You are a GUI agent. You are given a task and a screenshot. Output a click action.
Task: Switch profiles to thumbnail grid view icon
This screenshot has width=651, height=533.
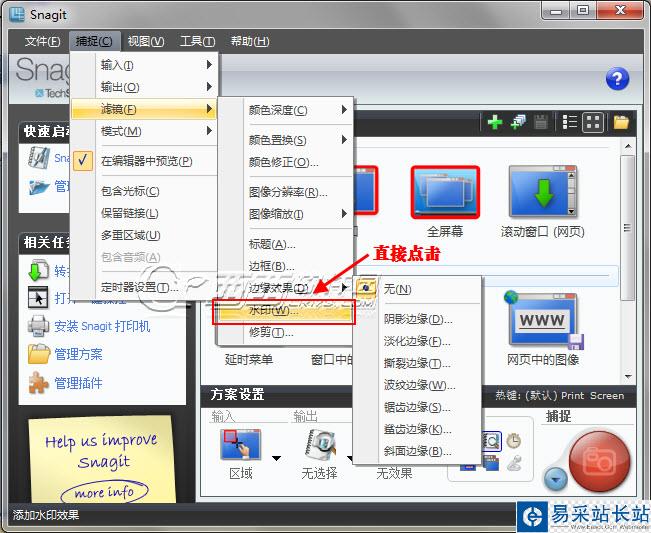click(593, 122)
